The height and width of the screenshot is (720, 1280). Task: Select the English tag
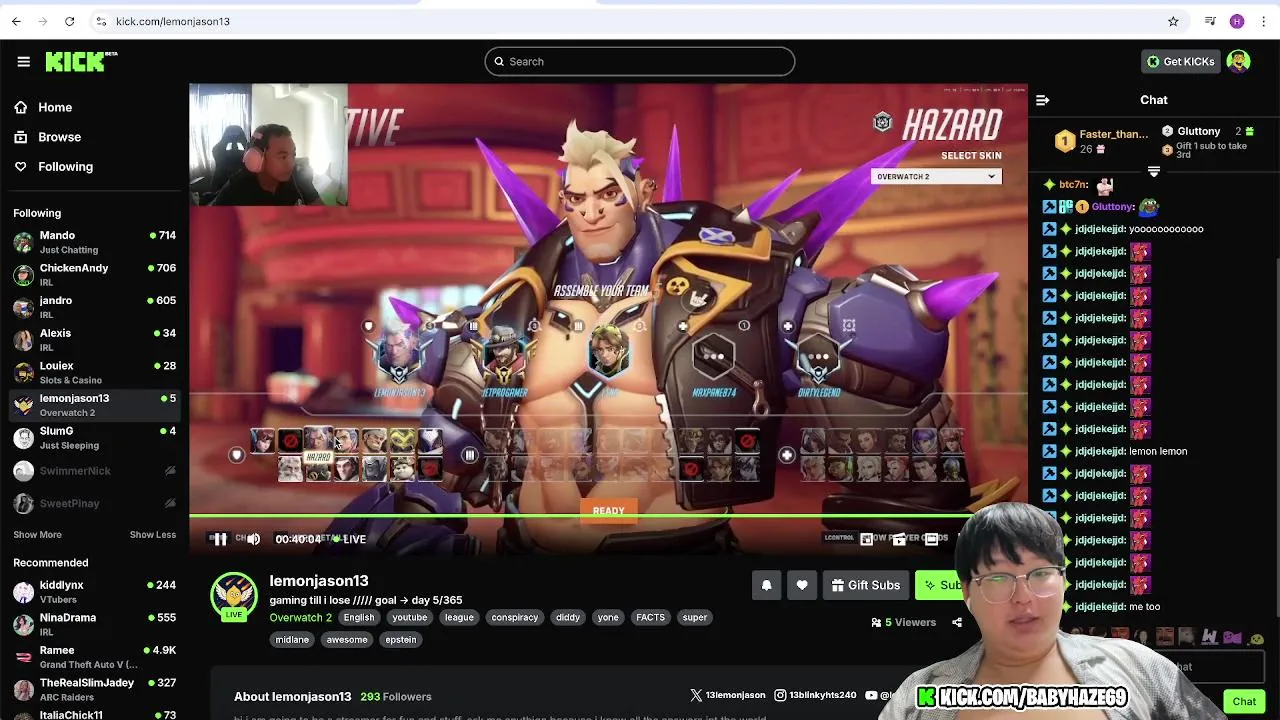(x=359, y=618)
